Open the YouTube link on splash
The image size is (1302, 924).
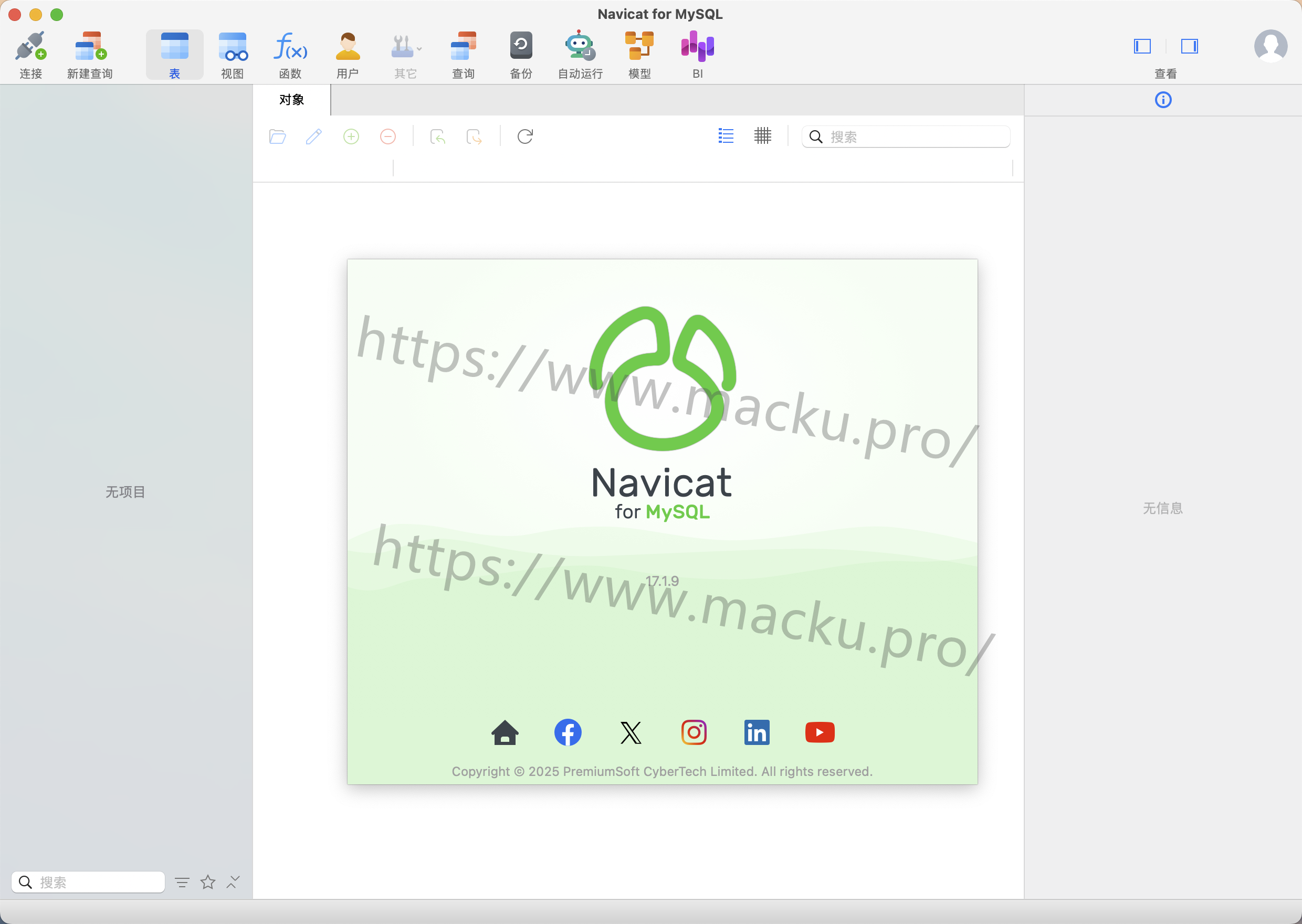(x=820, y=732)
